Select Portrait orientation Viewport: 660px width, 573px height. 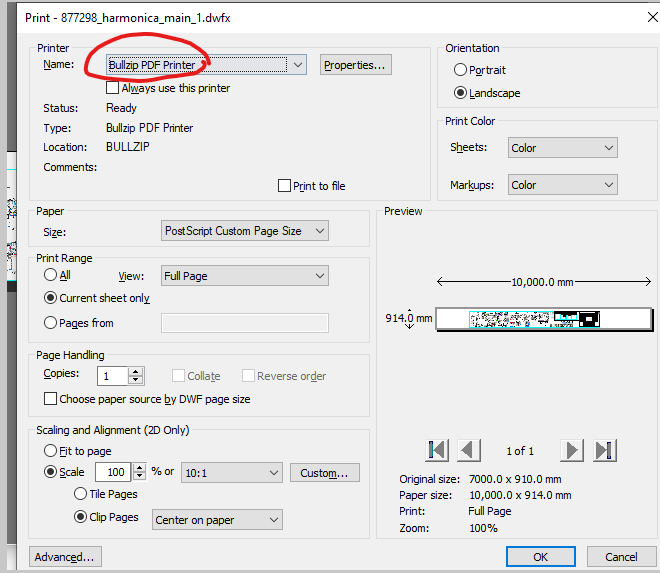click(x=460, y=69)
